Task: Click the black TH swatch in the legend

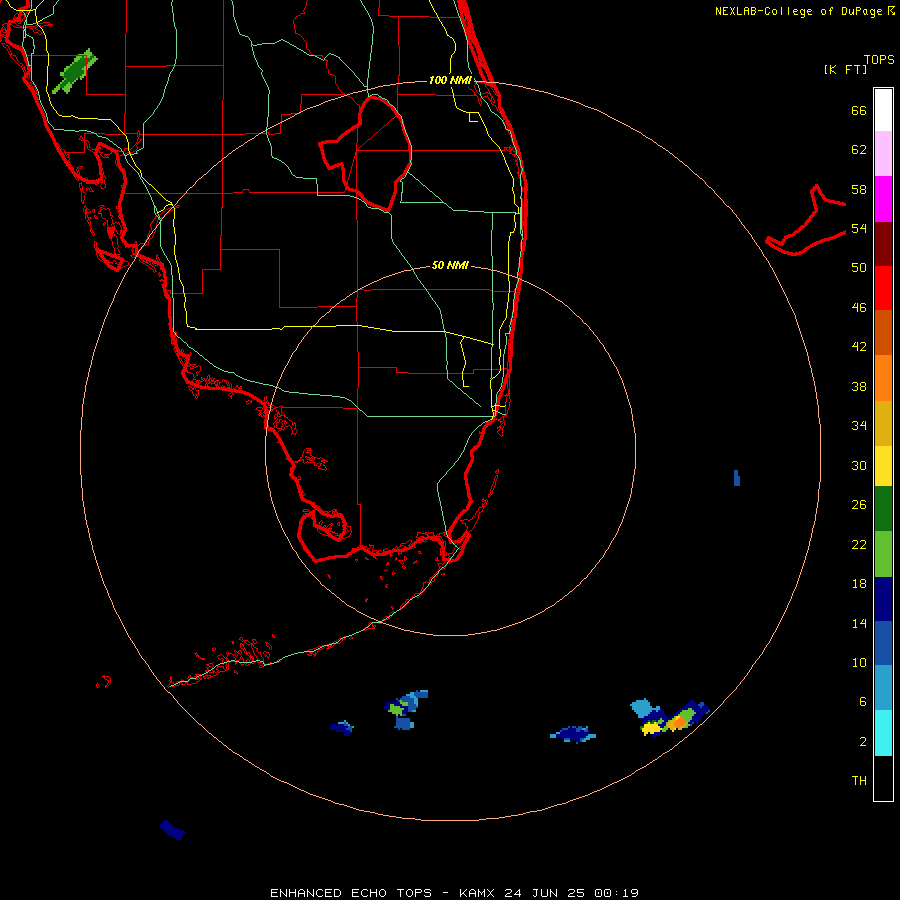Action: click(883, 778)
